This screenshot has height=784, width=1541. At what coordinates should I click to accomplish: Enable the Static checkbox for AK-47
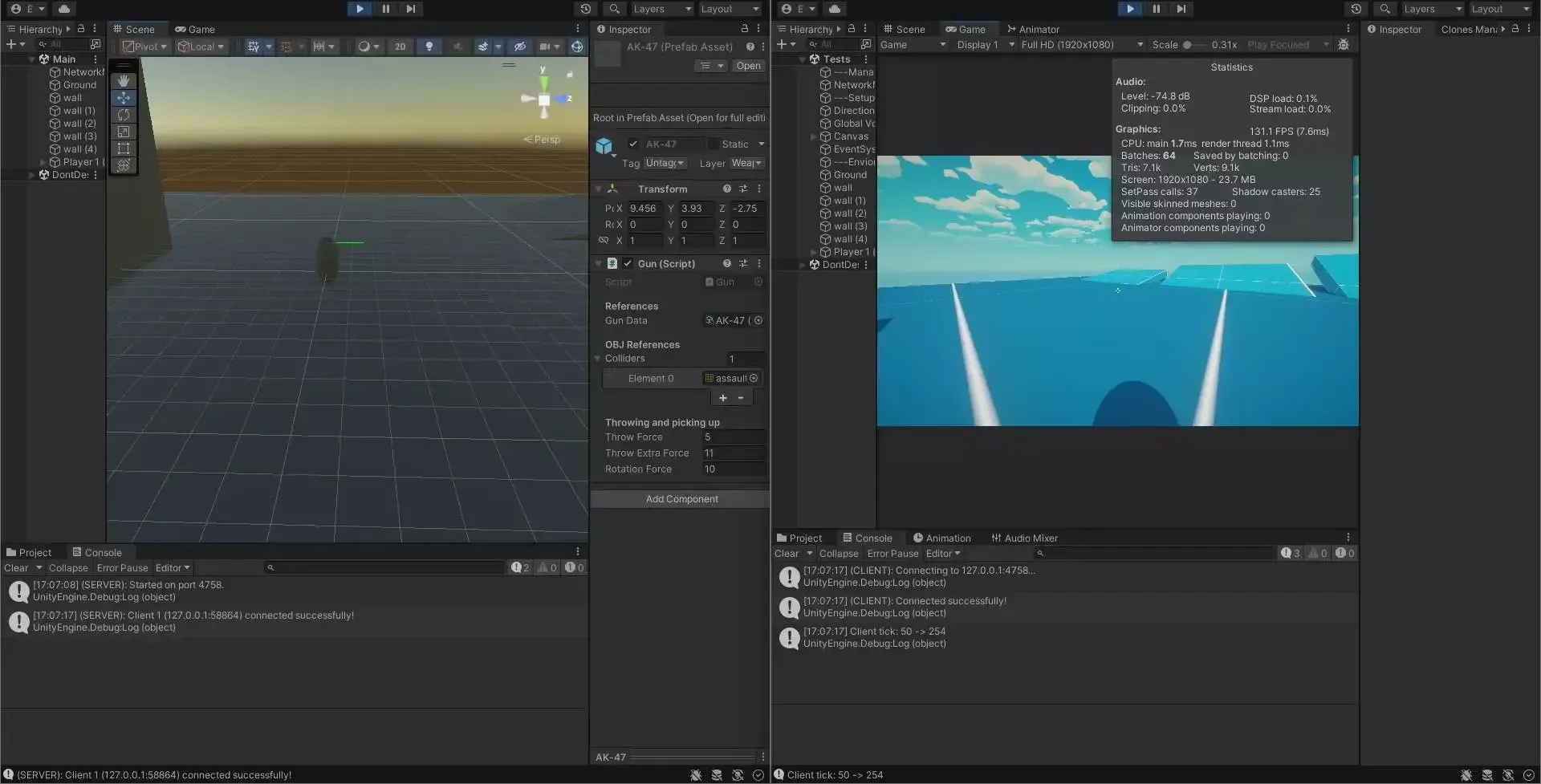(713, 144)
